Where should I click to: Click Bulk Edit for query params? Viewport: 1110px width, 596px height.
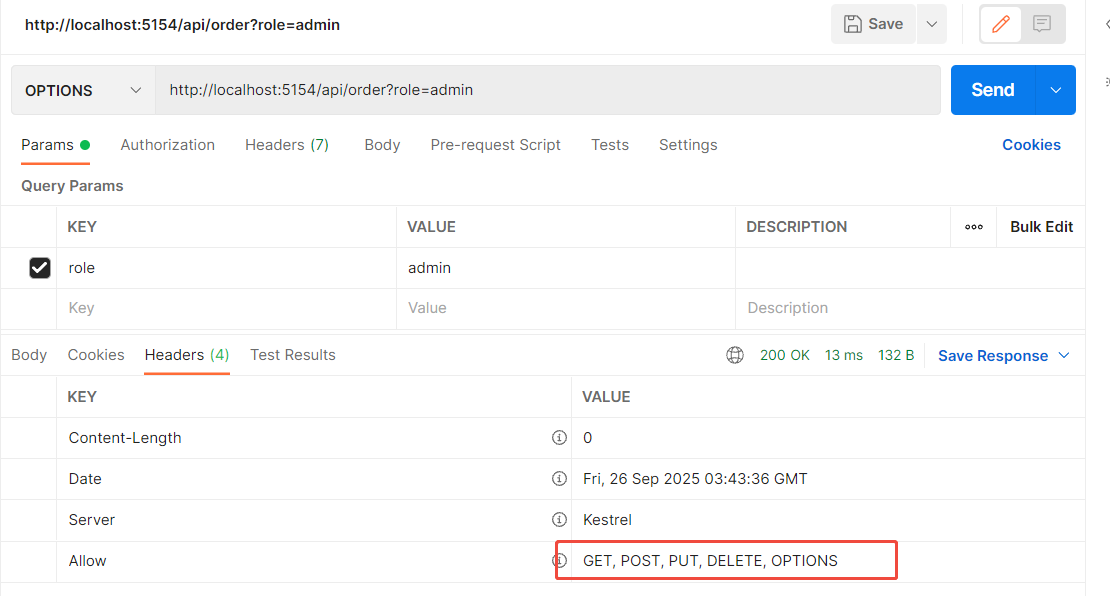1041,227
